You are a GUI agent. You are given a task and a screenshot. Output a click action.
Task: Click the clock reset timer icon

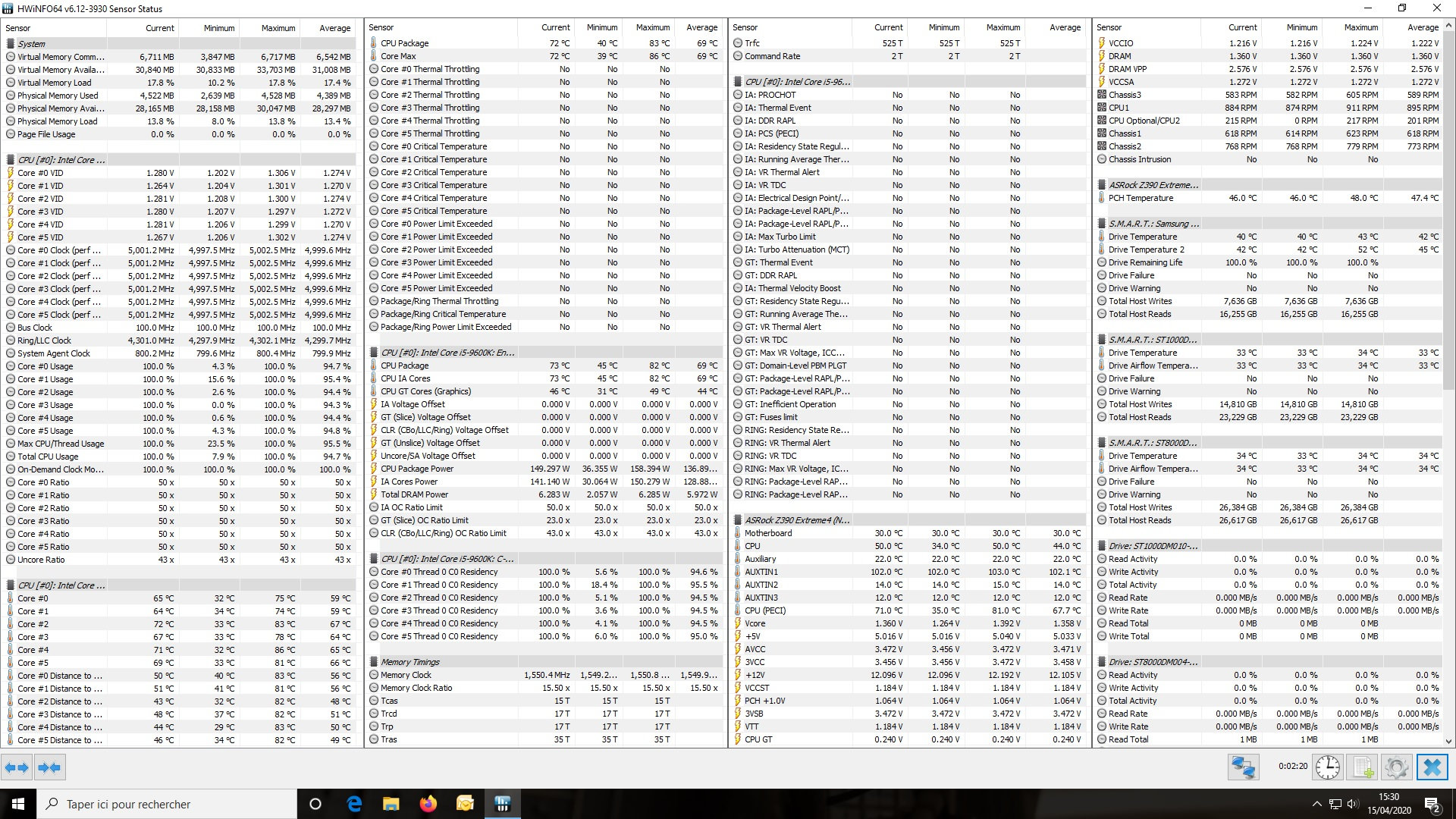(1327, 767)
